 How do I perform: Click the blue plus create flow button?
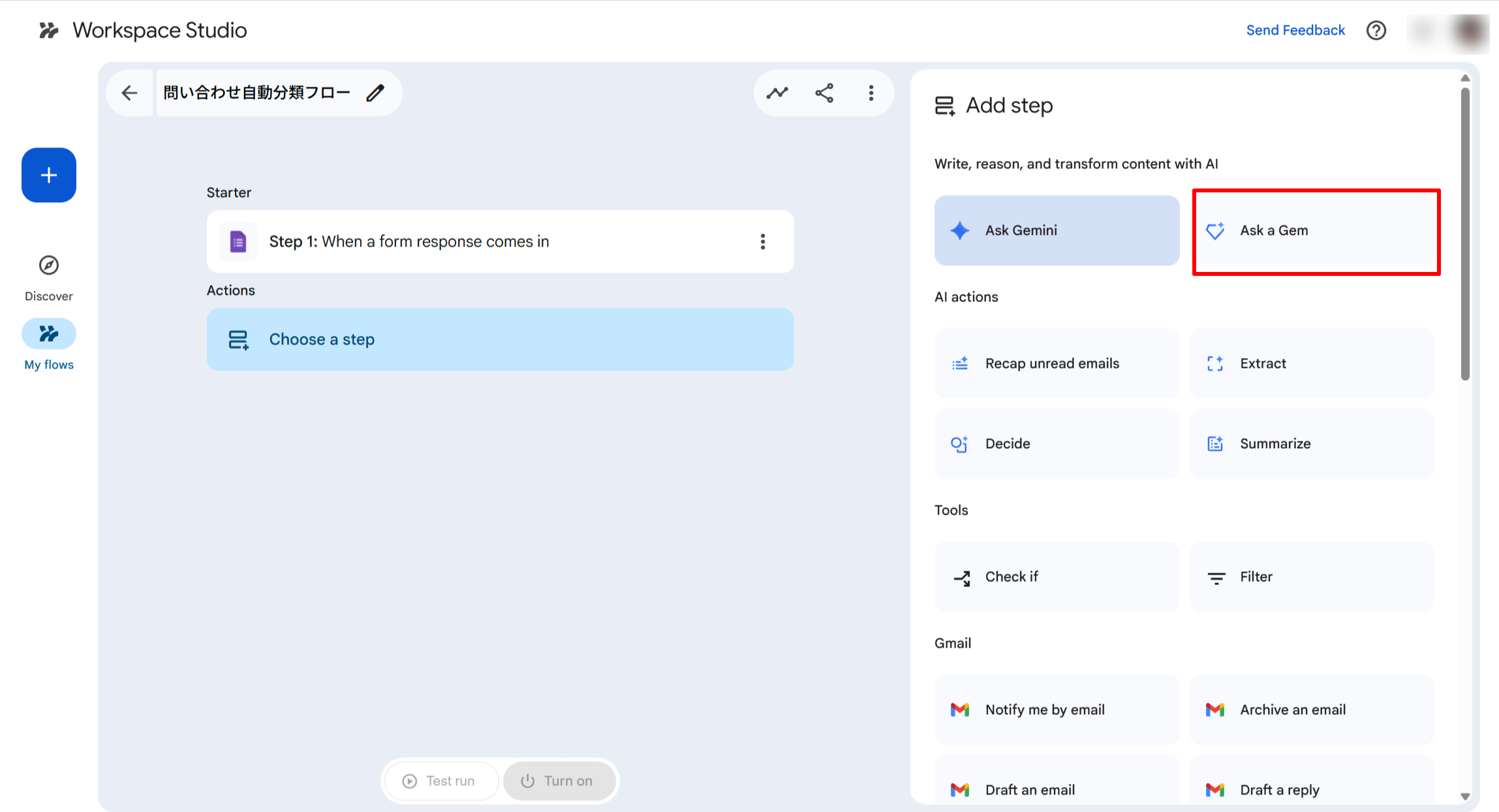(x=49, y=175)
